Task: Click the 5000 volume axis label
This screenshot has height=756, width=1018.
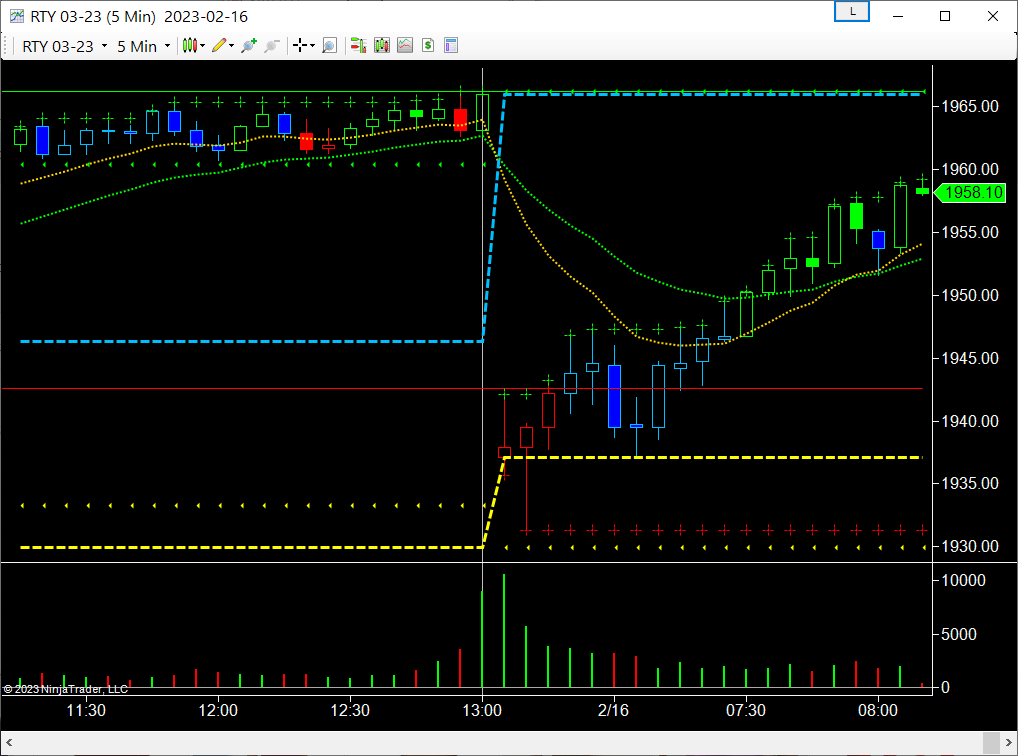Action: coord(959,635)
